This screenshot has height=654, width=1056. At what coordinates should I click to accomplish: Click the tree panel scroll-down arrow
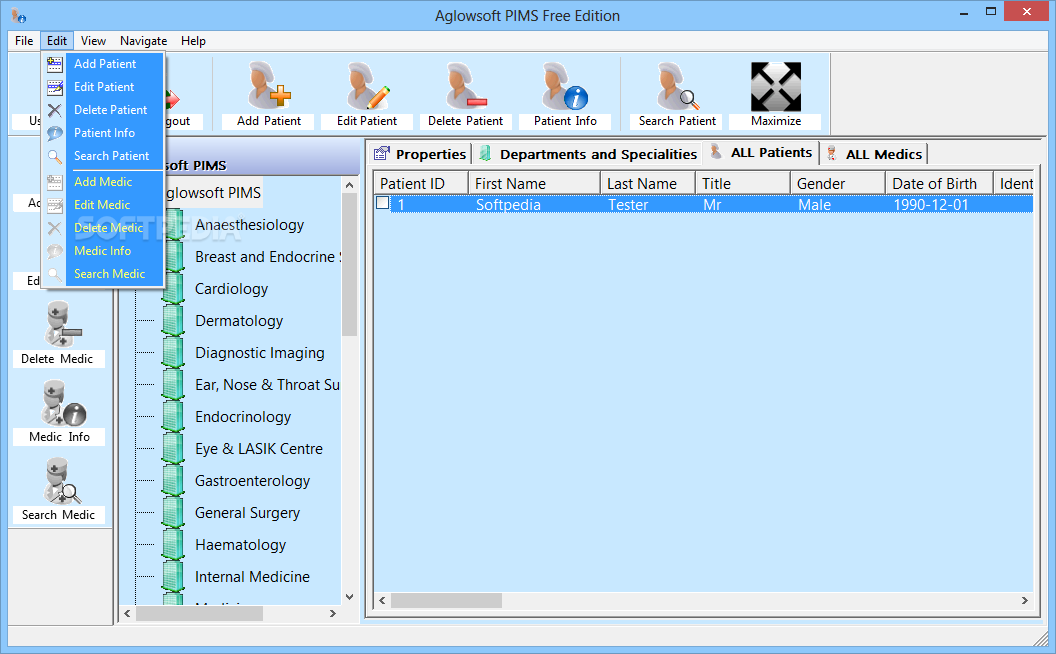pyautogui.click(x=350, y=596)
